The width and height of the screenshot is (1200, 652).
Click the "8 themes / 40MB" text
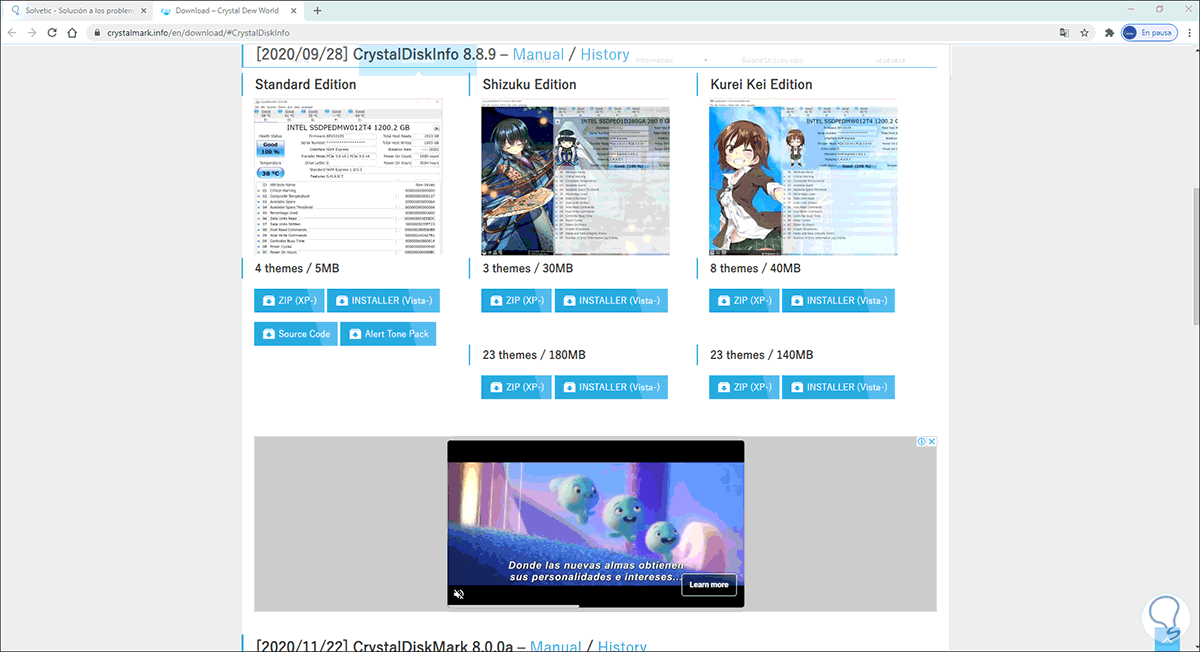tap(755, 268)
